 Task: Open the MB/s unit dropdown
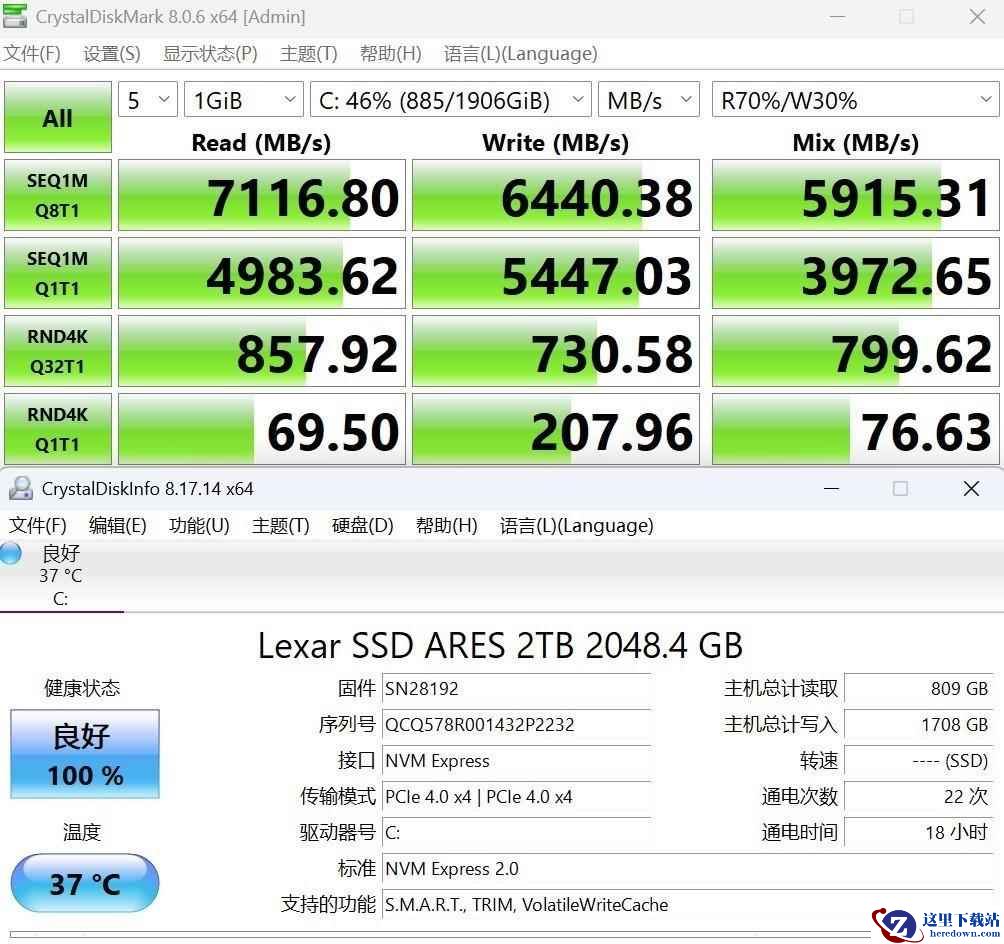click(649, 100)
